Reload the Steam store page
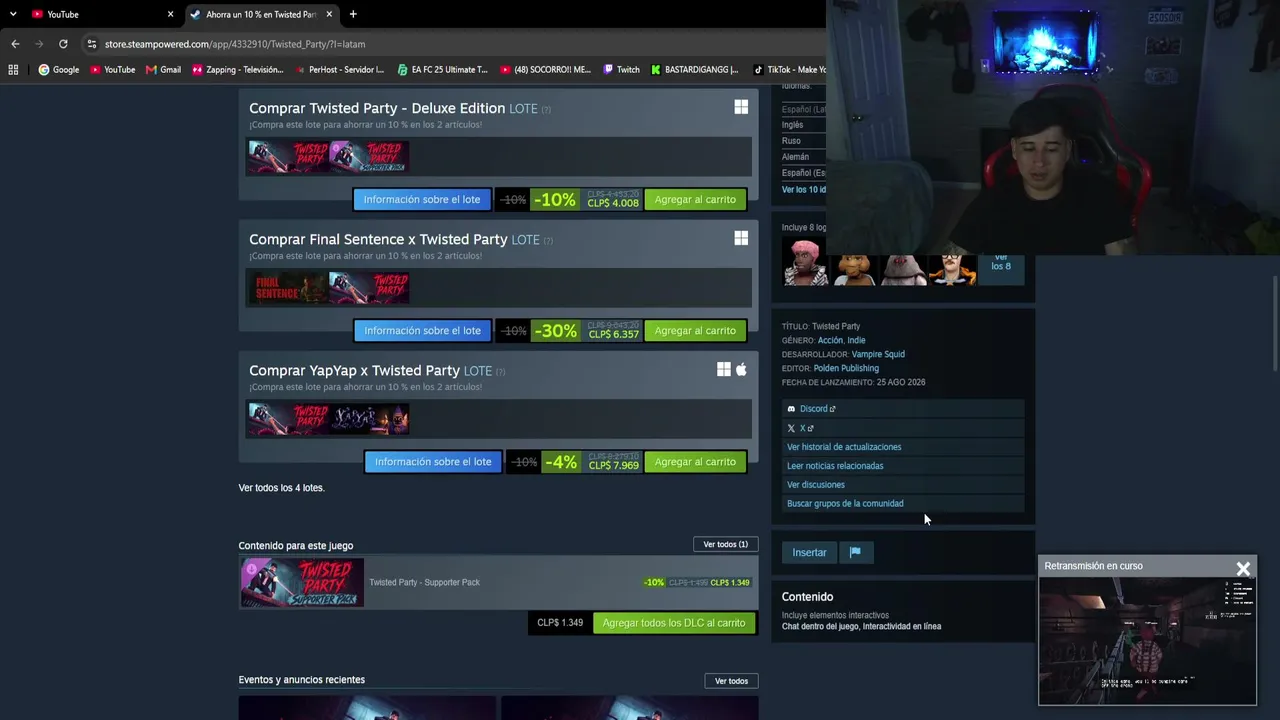The height and width of the screenshot is (720, 1280). click(63, 44)
